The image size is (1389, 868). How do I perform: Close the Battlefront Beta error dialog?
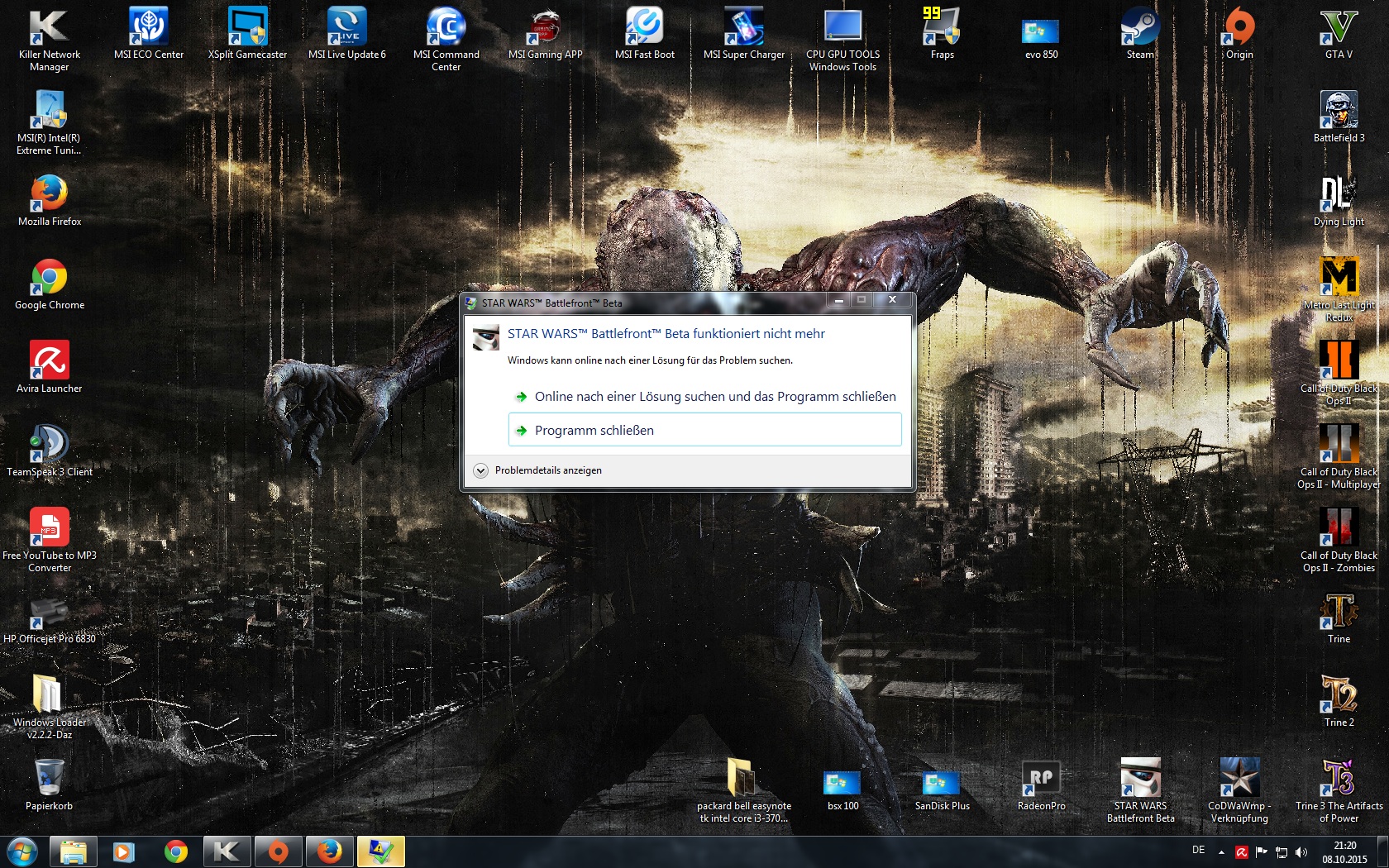coord(892,300)
